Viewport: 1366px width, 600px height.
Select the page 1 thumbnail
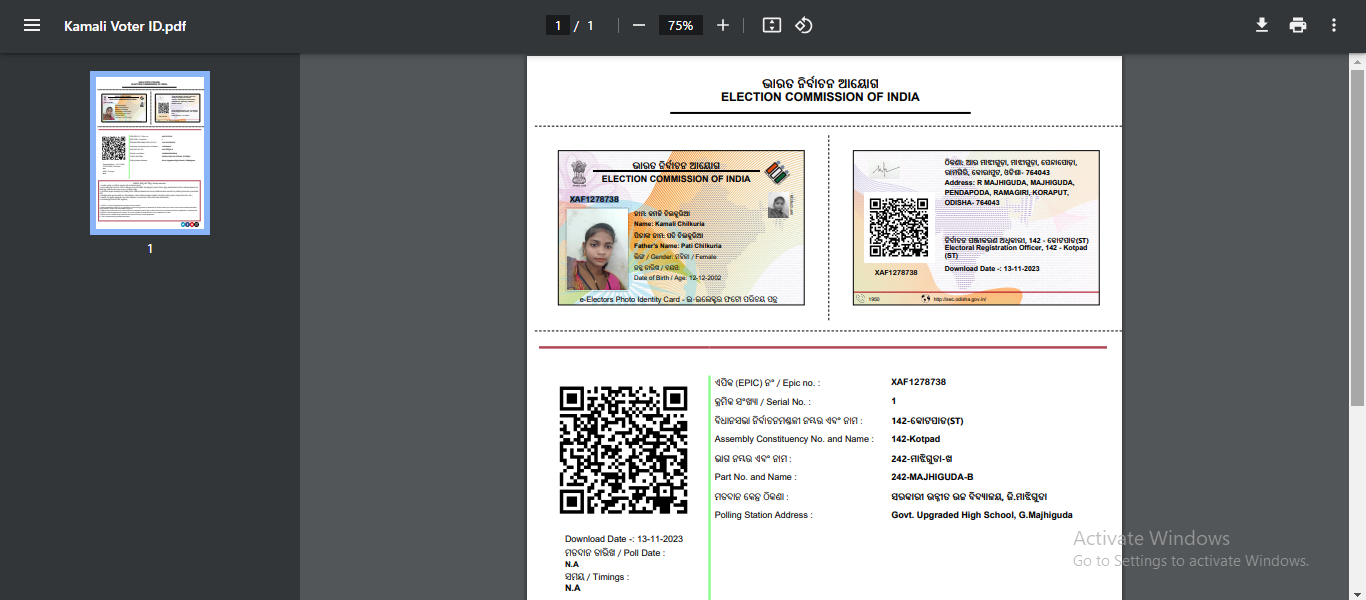[x=150, y=152]
